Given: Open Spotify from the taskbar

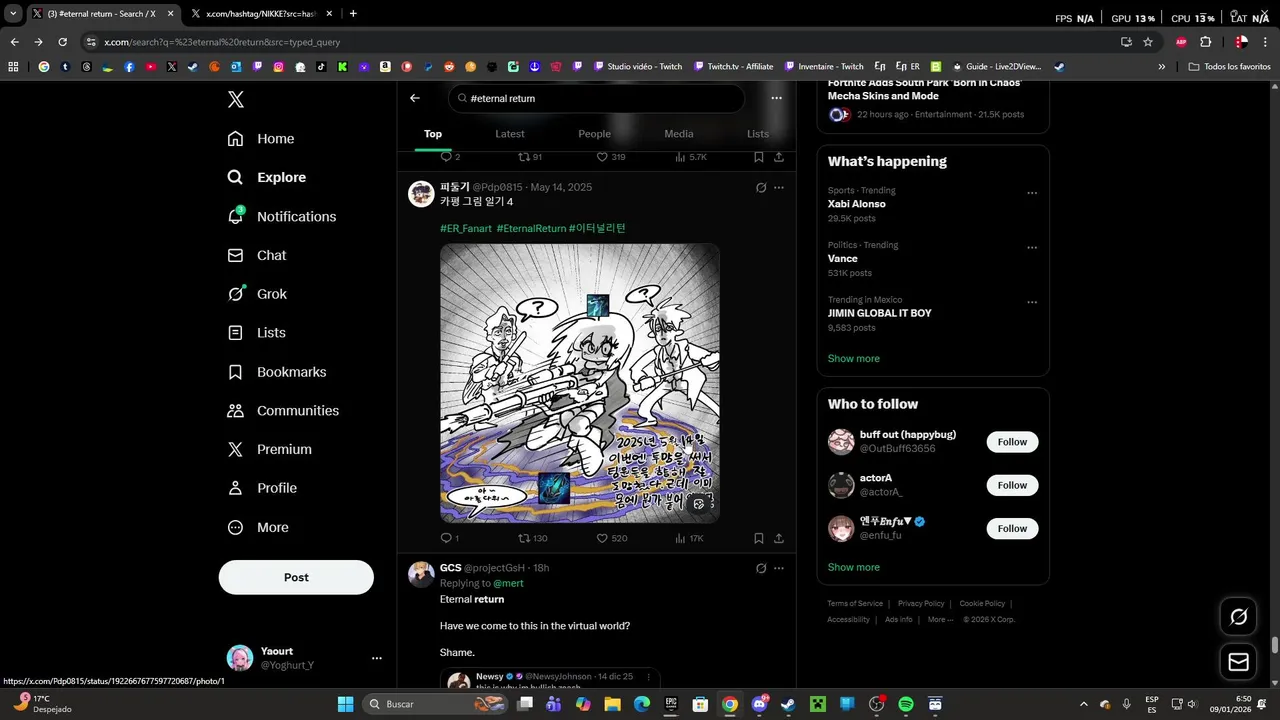Looking at the screenshot, I should pyautogui.click(x=906, y=704).
